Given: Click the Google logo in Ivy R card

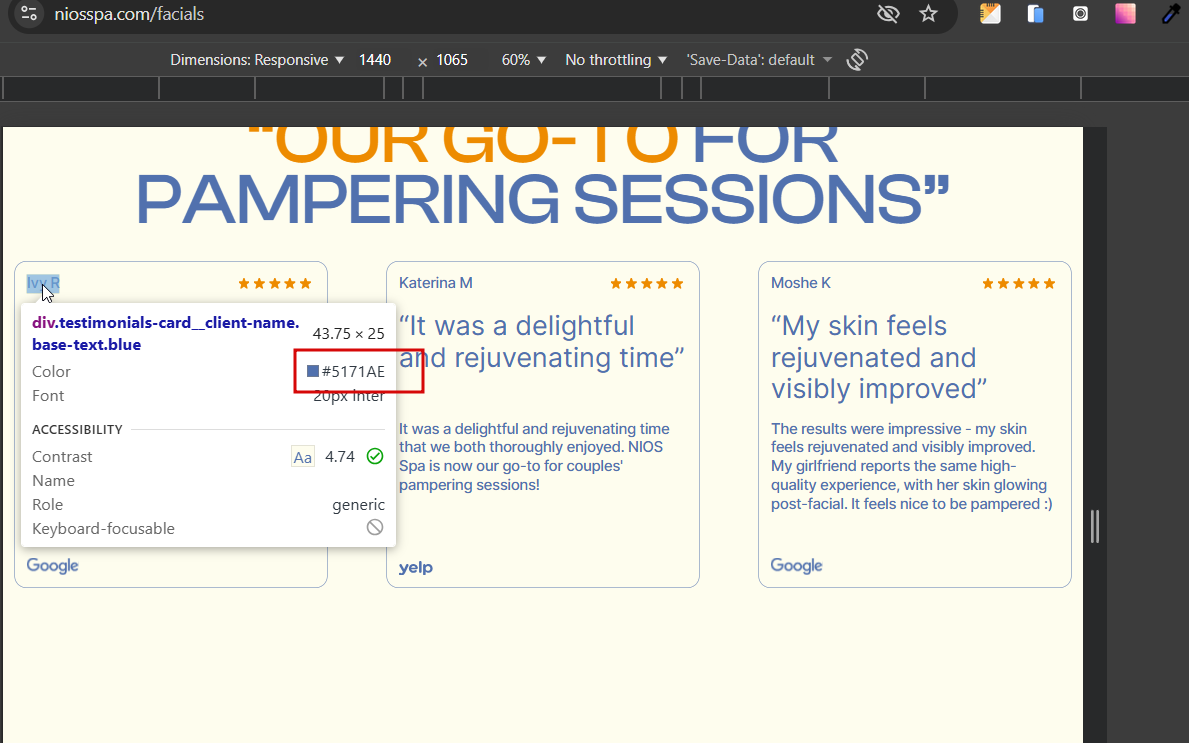Looking at the screenshot, I should point(52,566).
